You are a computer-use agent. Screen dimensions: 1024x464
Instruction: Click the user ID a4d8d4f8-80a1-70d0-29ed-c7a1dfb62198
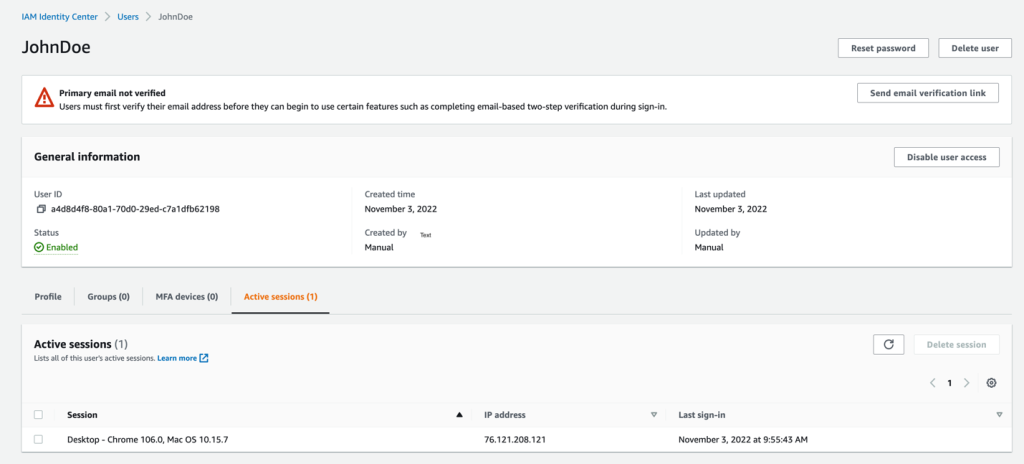pos(135,209)
